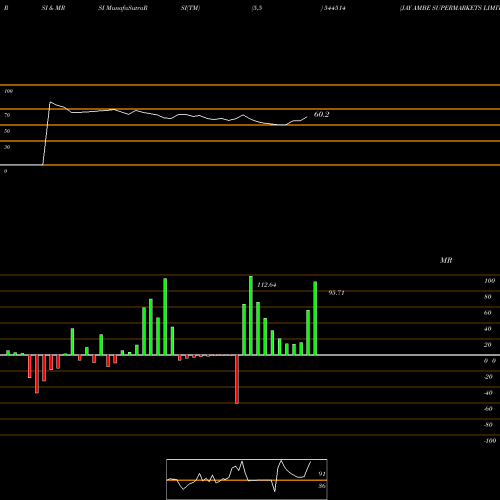
Task: Click the MR axis label '-100'
Action: (x=490, y=441)
